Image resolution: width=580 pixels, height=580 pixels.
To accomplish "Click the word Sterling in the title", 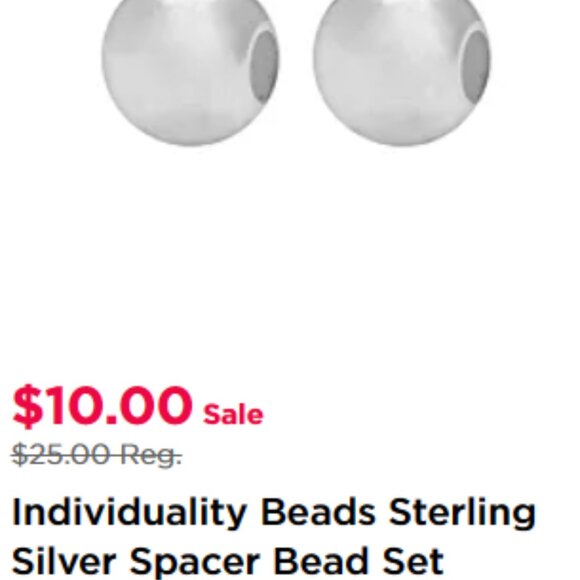I will coord(462,513).
